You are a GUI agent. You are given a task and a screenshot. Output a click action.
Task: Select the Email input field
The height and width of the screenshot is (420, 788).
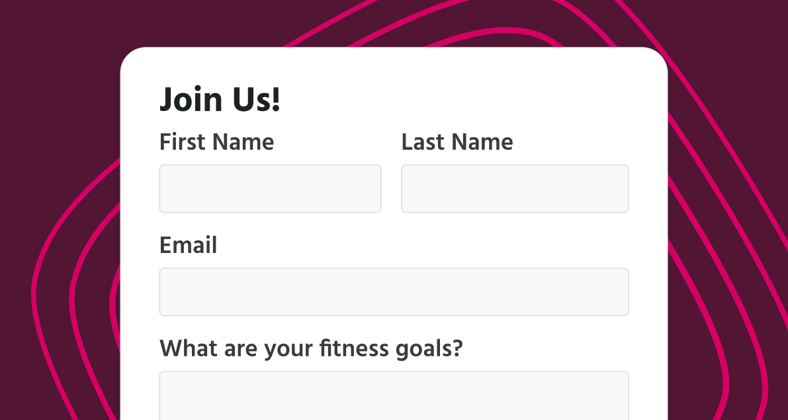394,292
